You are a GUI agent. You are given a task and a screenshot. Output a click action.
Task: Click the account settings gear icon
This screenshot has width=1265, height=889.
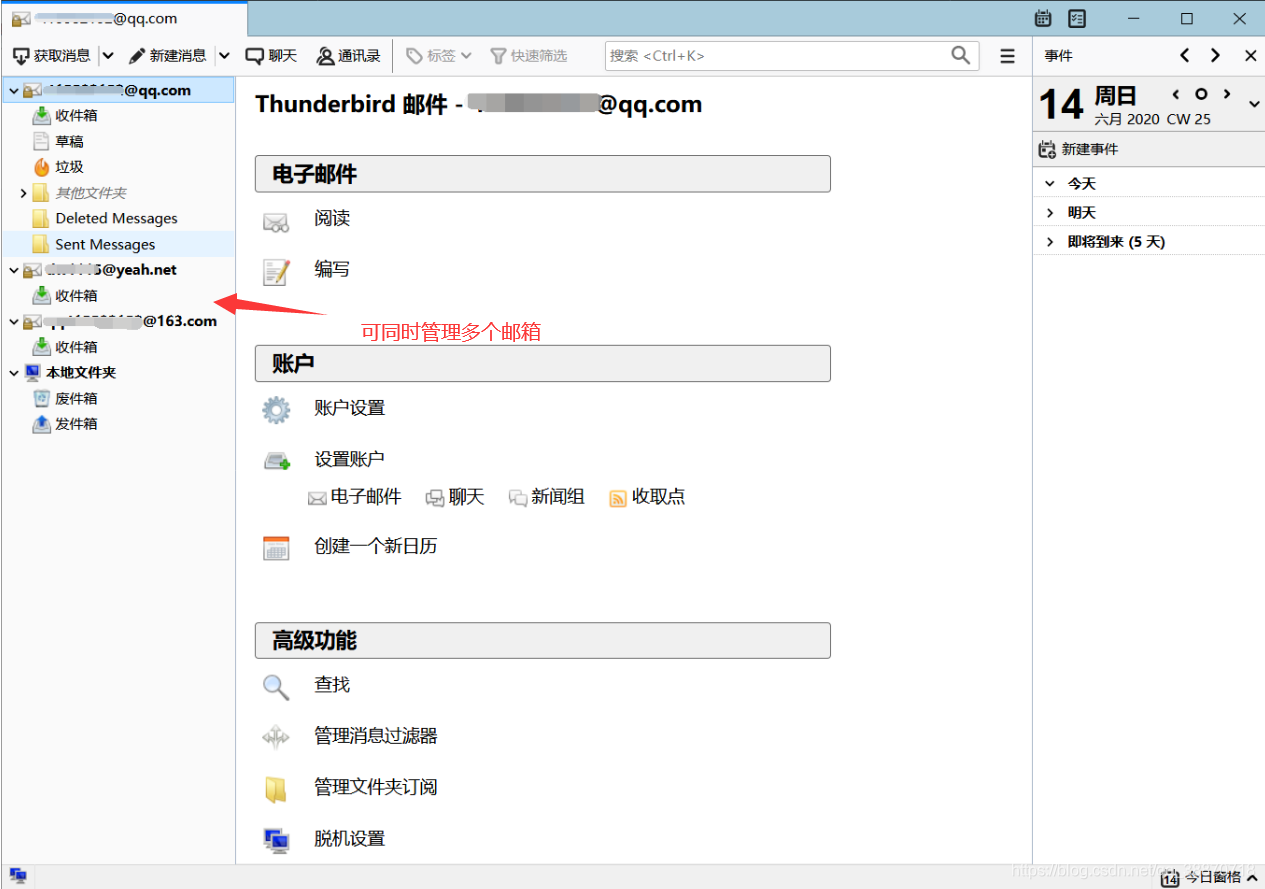coord(276,410)
